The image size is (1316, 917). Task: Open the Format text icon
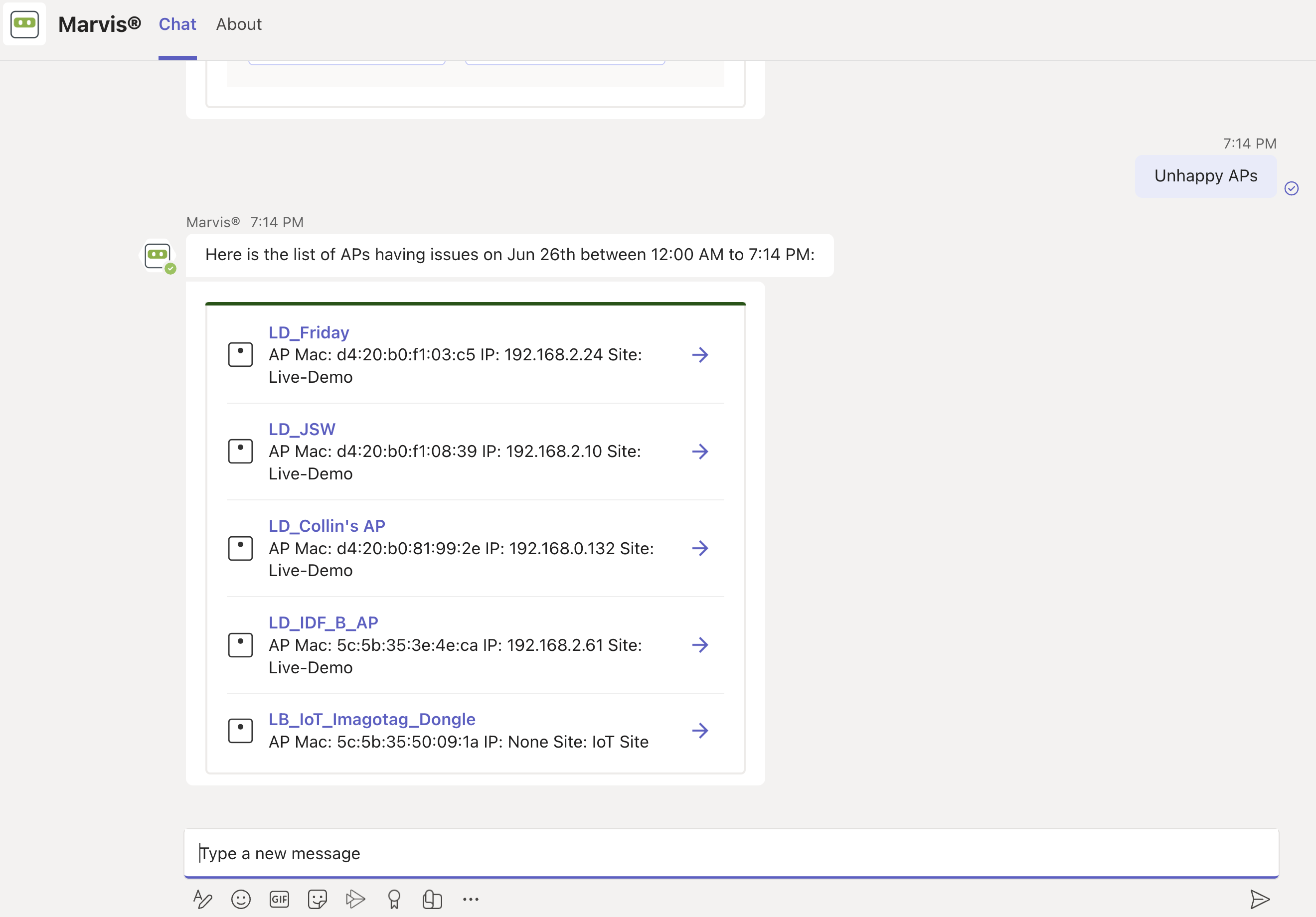tap(202, 899)
